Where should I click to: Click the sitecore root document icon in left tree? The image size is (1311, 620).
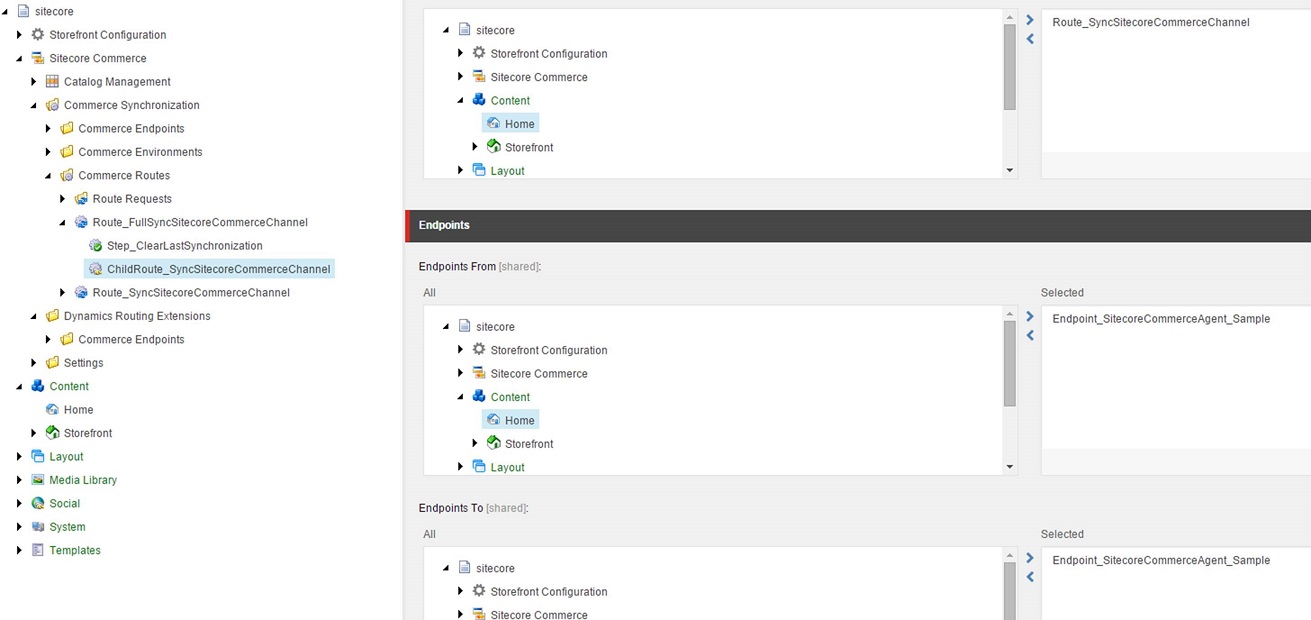pos(24,11)
